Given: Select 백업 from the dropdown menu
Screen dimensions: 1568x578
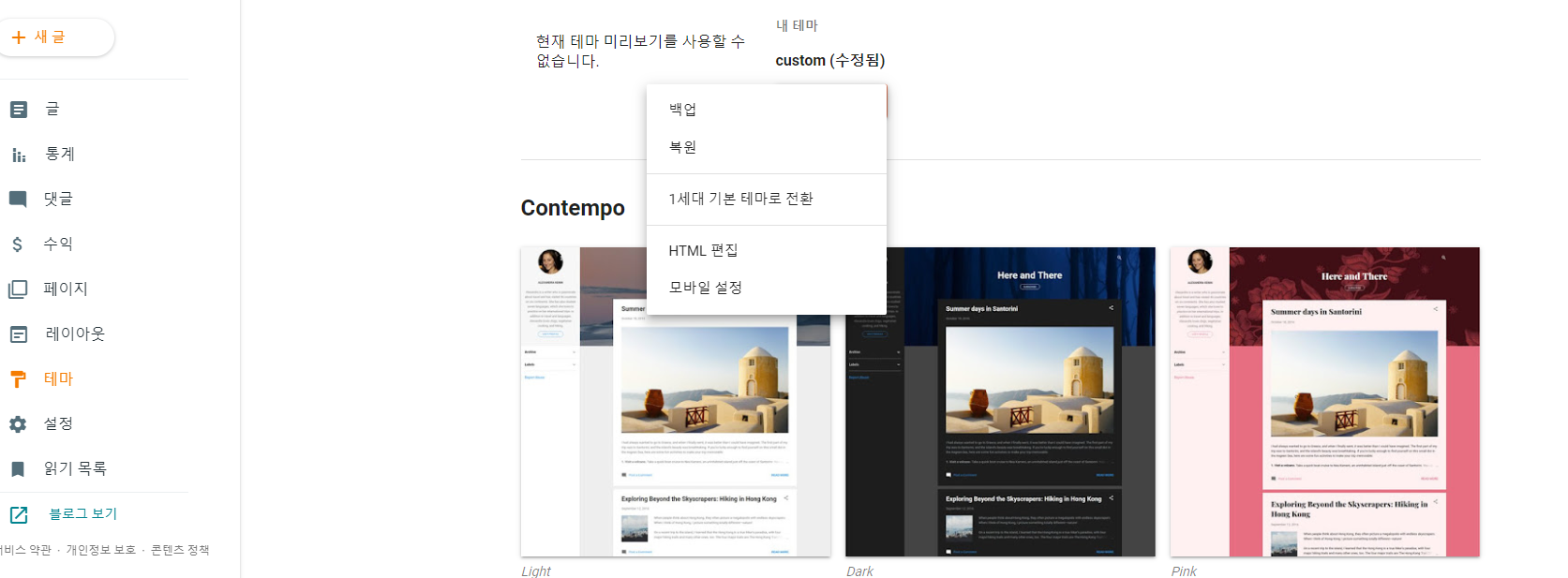Looking at the screenshot, I should pos(767,110).
